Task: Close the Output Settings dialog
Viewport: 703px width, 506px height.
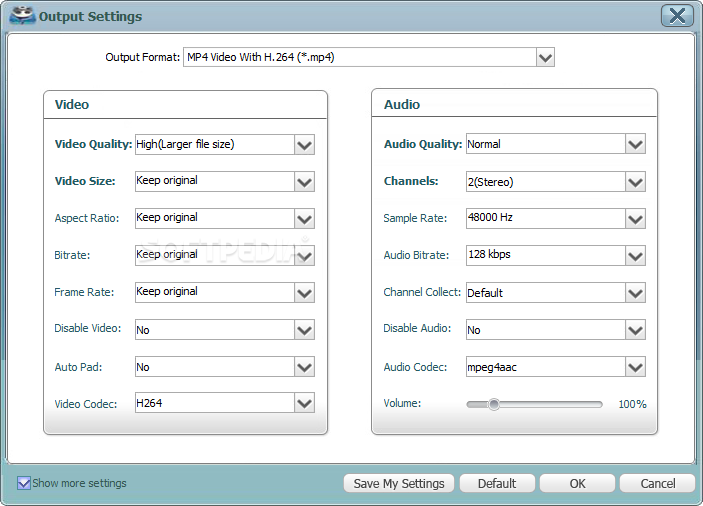Action: [x=677, y=16]
